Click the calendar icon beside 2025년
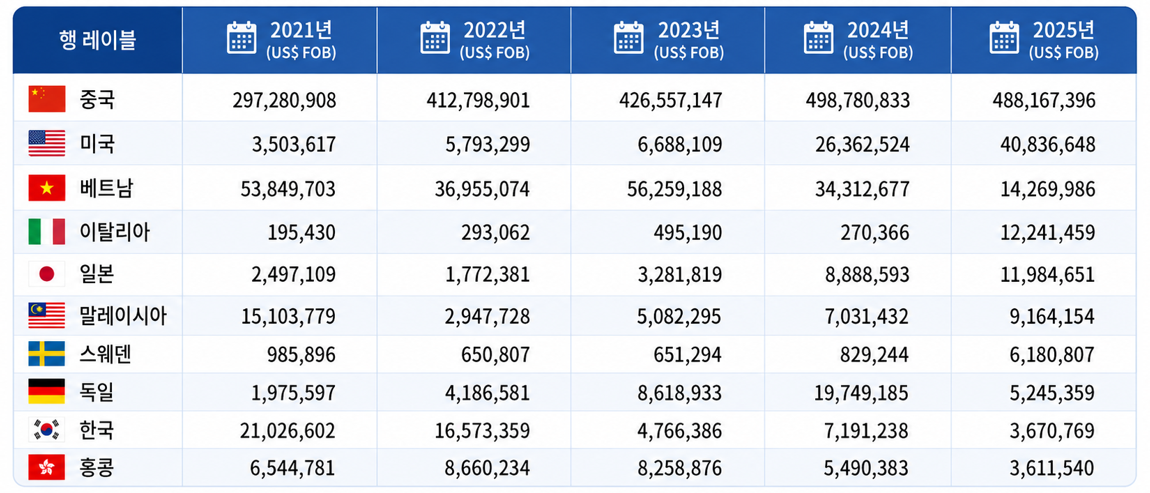Viewport: 1150px width, 493px height. [x=1004, y=38]
